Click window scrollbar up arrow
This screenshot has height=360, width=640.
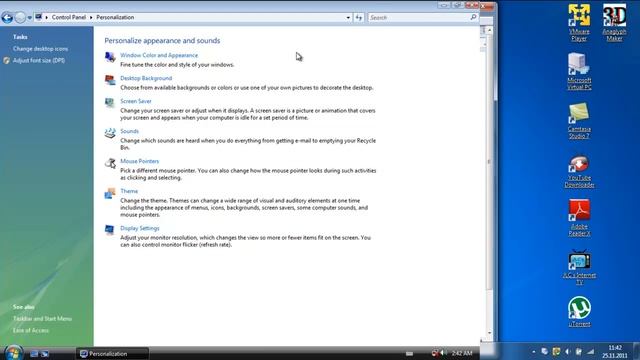pyautogui.click(x=489, y=30)
